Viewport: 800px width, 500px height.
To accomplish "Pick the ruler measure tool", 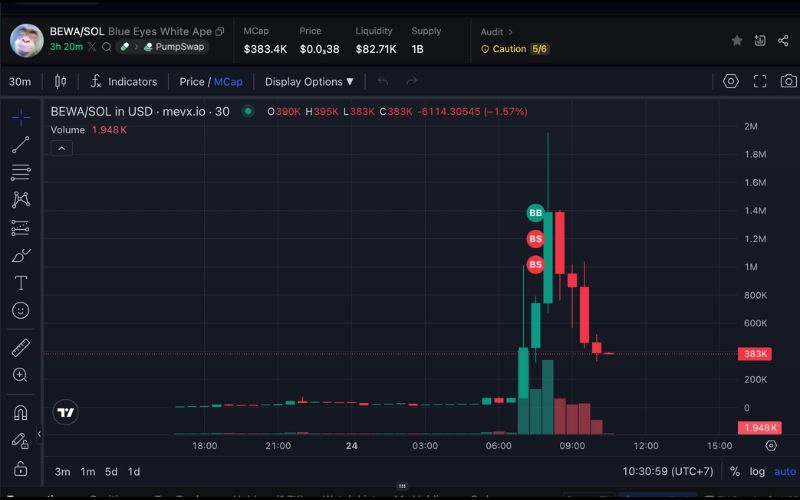I will [x=20, y=348].
